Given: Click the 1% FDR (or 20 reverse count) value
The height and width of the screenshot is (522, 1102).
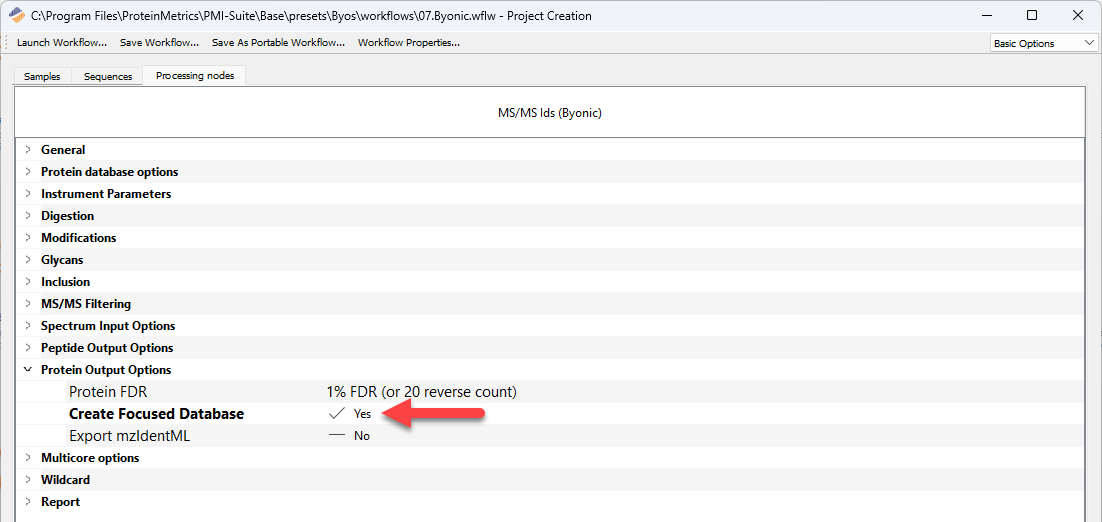Looking at the screenshot, I should coord(422,391).
